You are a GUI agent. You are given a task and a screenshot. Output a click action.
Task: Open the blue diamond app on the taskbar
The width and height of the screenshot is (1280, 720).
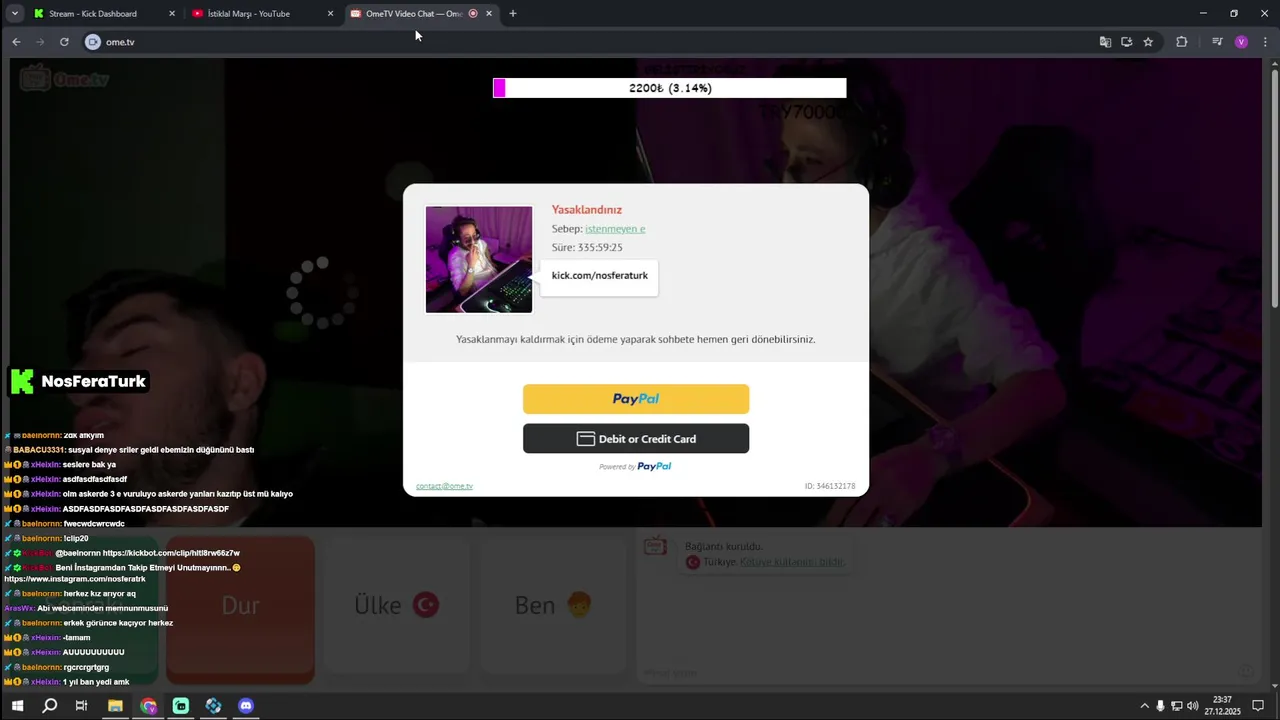[213, 706]
